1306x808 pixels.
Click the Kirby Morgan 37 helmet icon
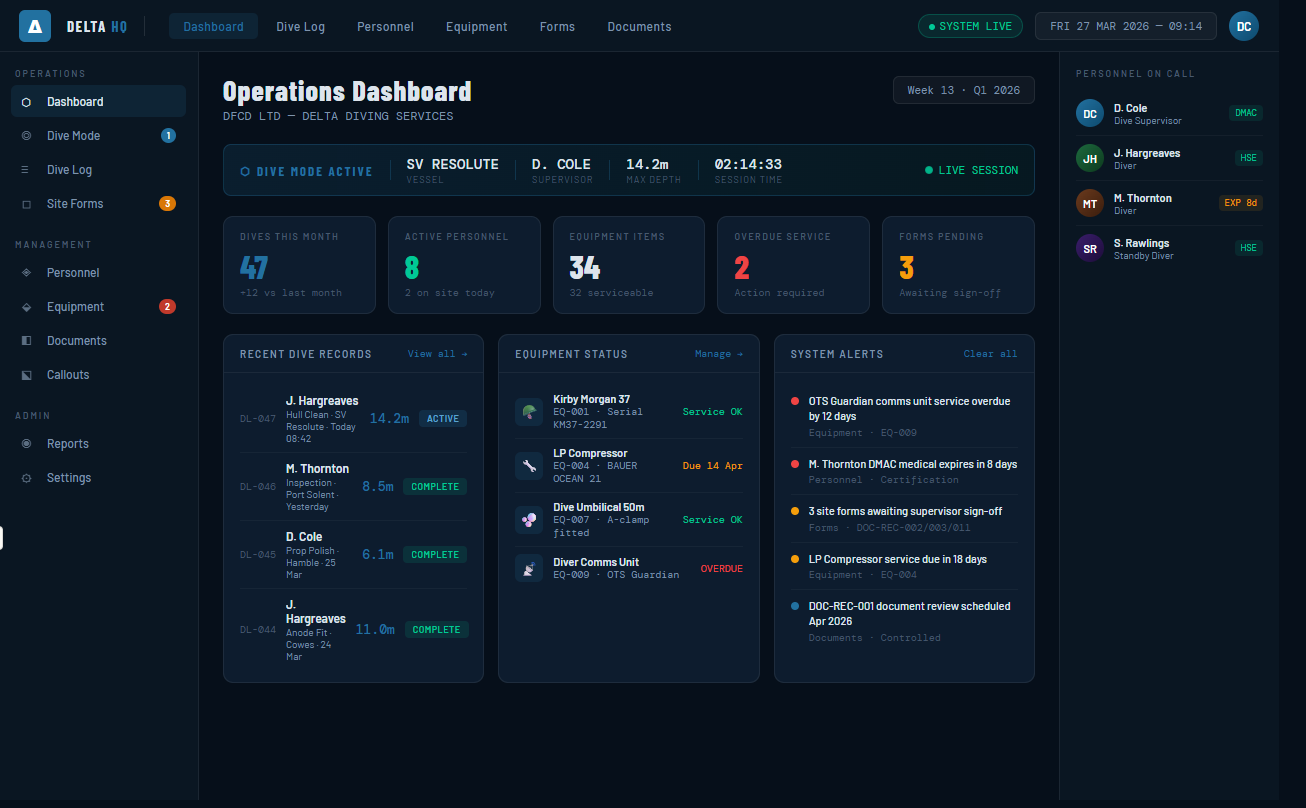529,411
